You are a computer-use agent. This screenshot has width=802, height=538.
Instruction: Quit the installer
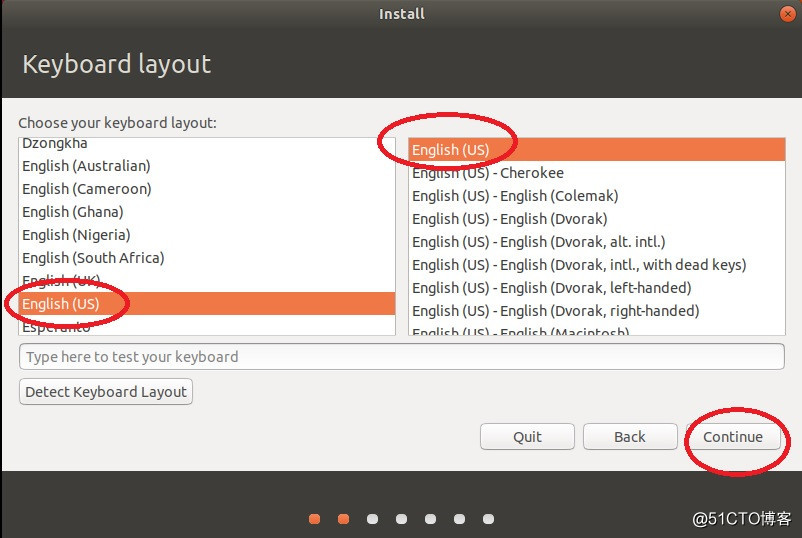point(527,437)
